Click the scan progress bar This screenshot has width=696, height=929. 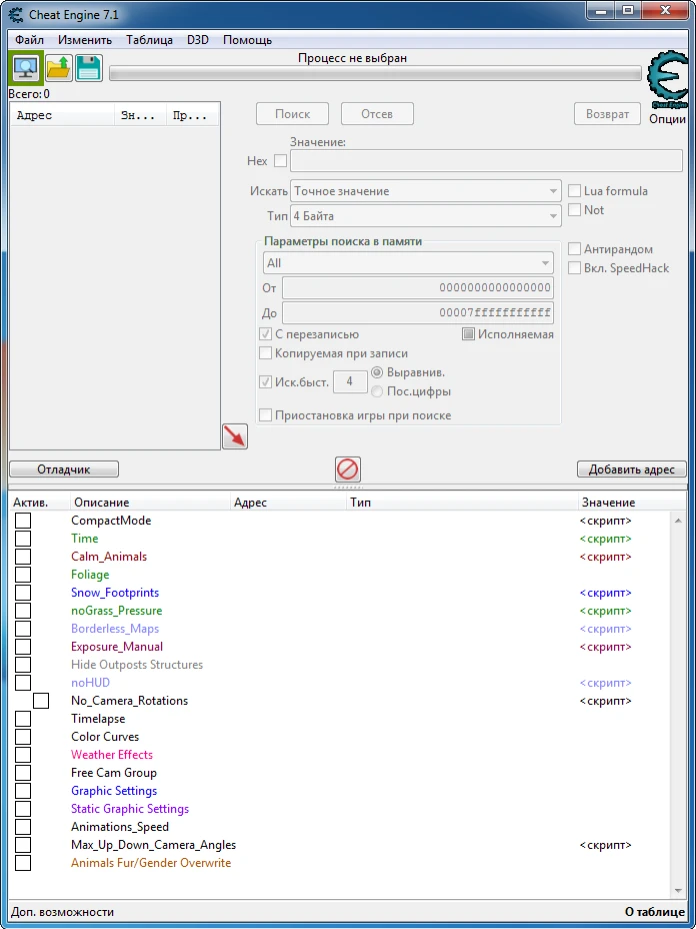tap(375, 74)
